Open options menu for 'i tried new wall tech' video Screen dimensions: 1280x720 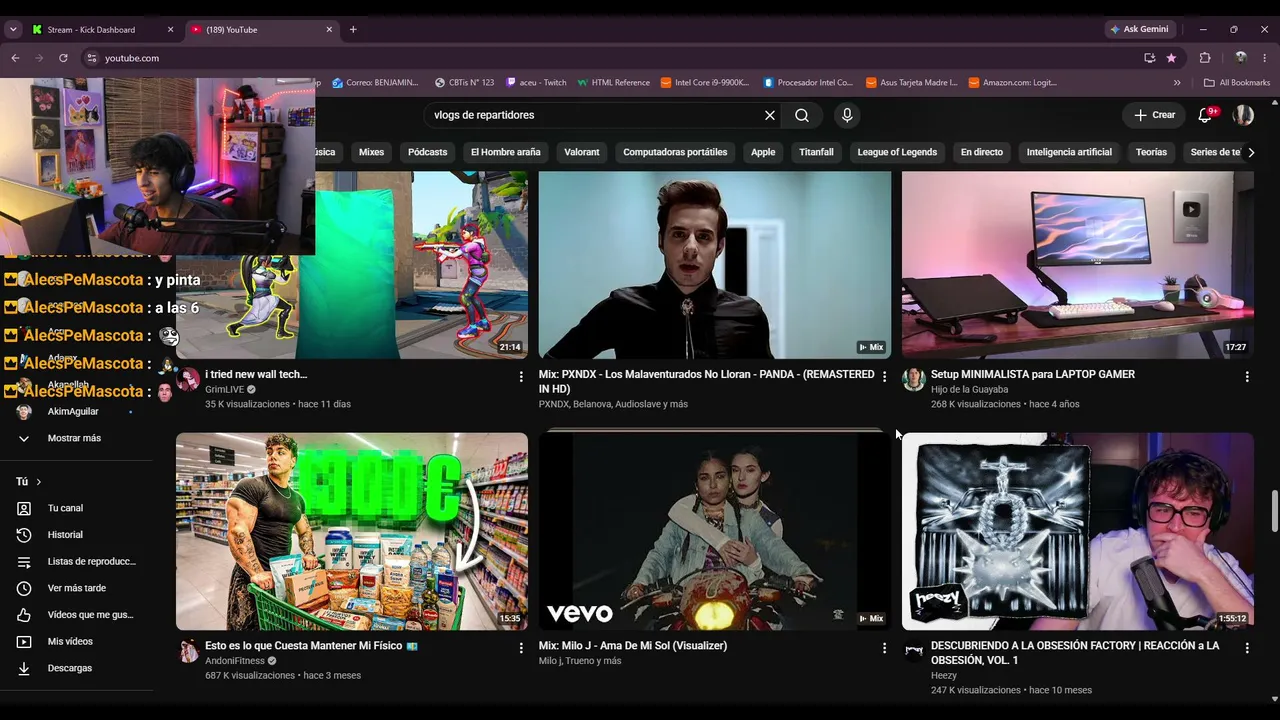[521, 377]
